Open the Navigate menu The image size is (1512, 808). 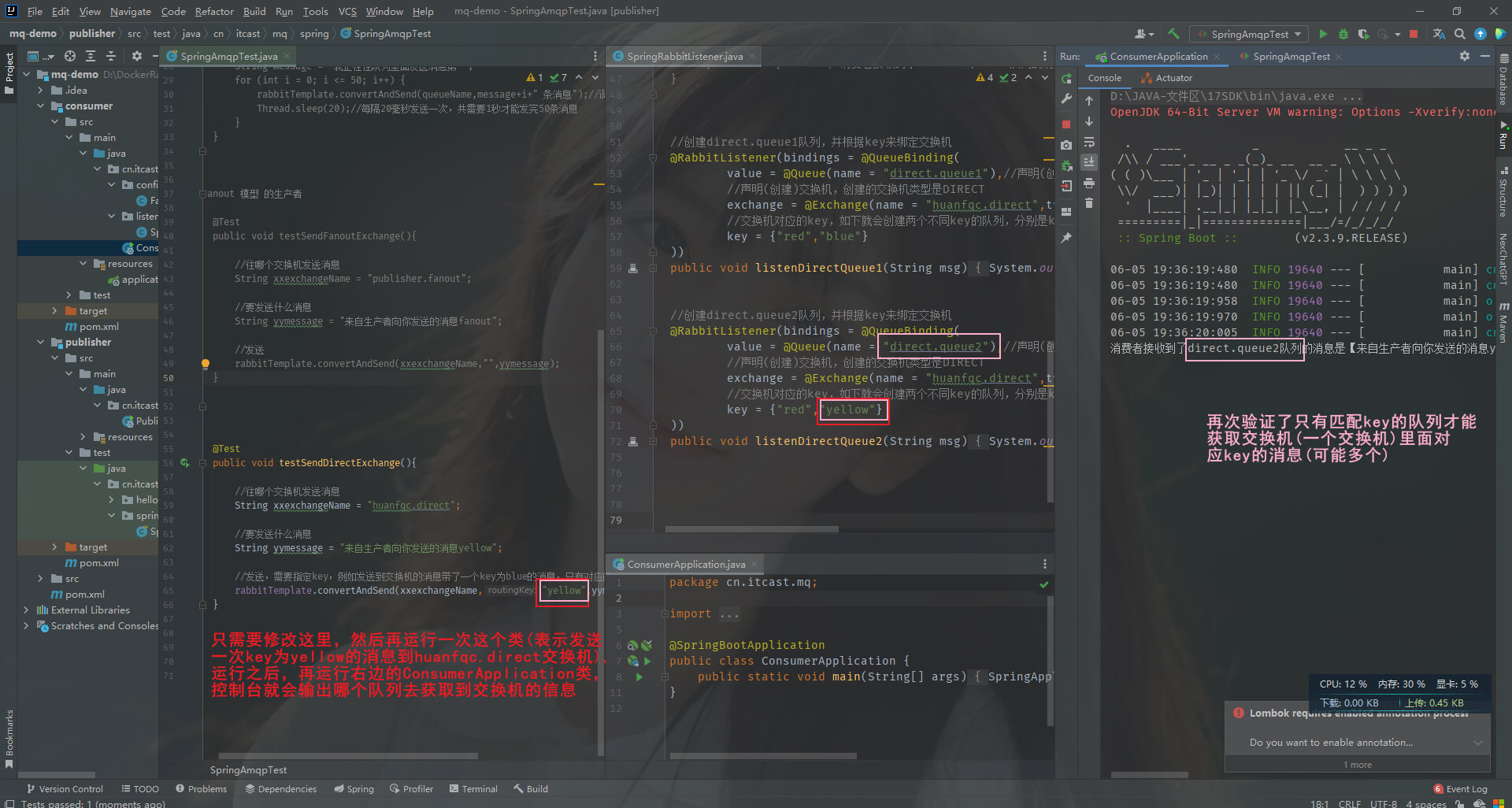pyautogui.click(x=130, y=11)
